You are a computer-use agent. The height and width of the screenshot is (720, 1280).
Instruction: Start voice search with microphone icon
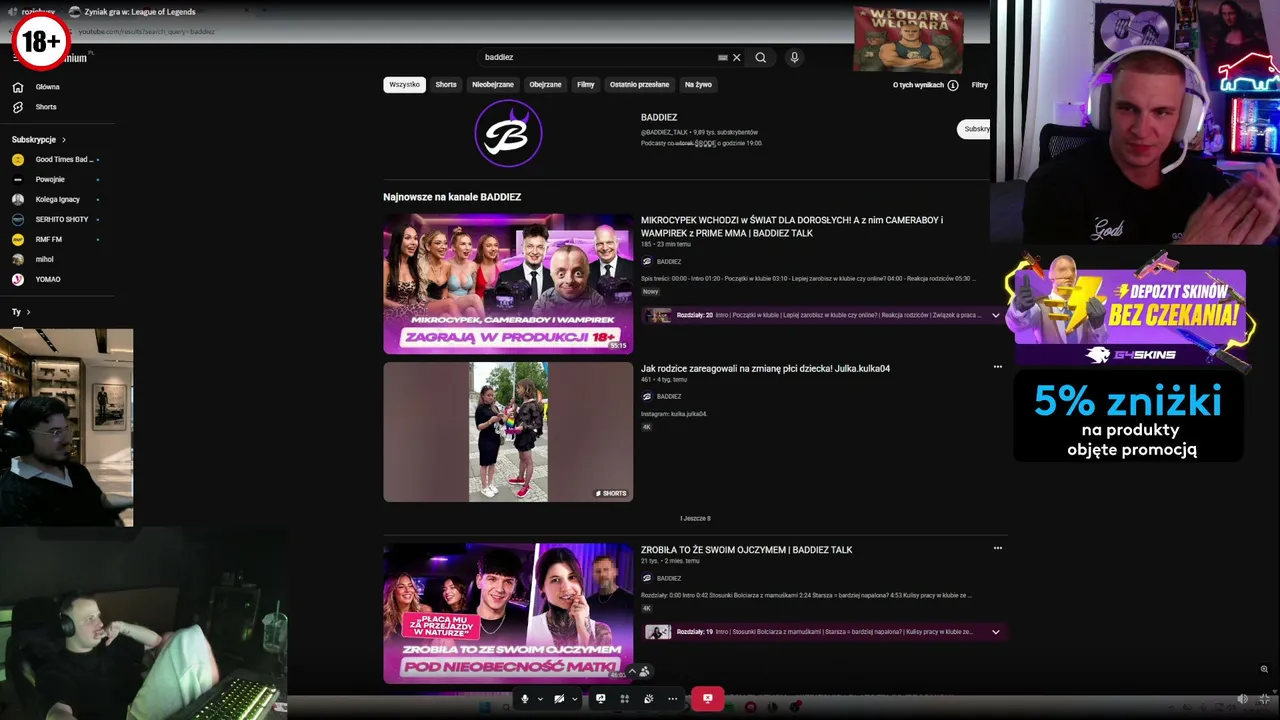click(x=794, y=57)
